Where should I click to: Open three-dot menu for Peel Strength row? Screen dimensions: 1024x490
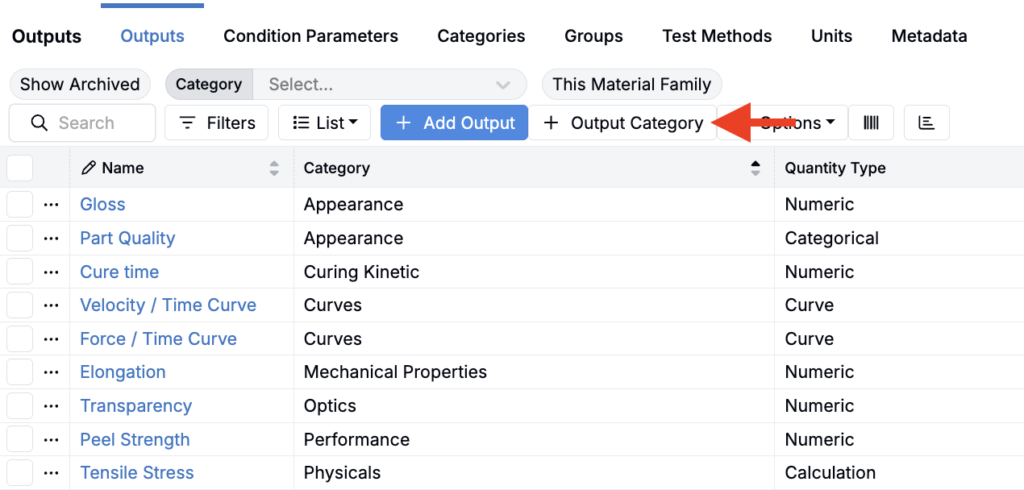click(52, 440)
